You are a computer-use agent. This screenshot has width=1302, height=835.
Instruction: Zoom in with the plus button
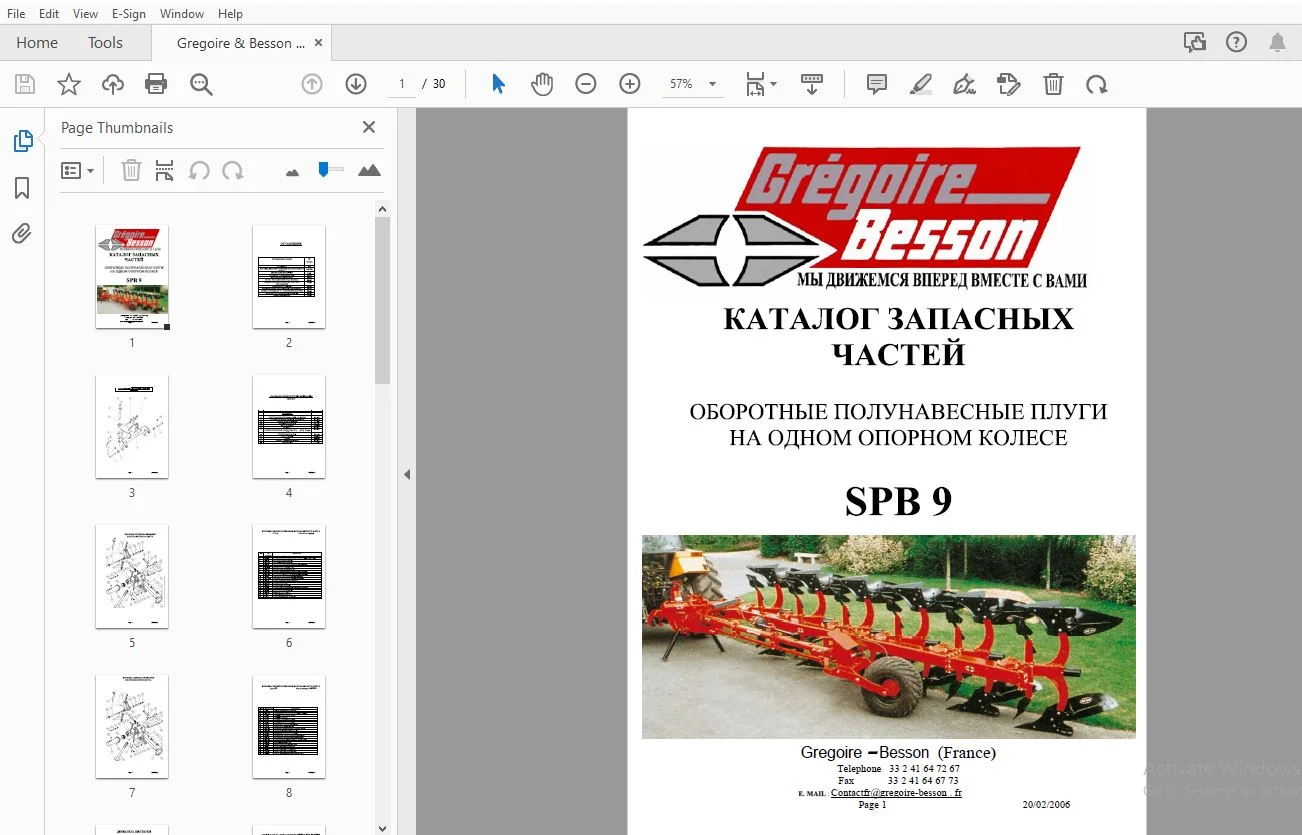point(630,84)
